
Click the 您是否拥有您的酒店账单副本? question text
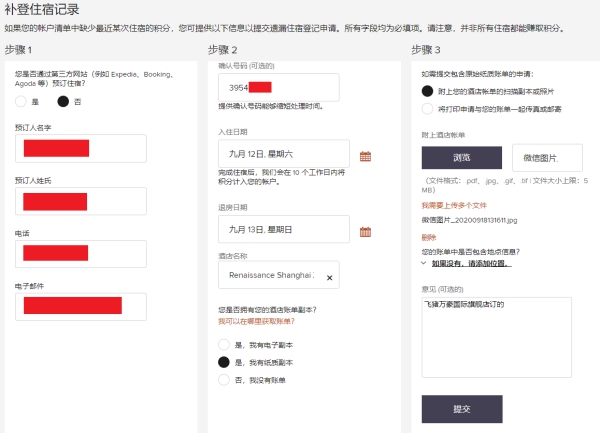267,310
